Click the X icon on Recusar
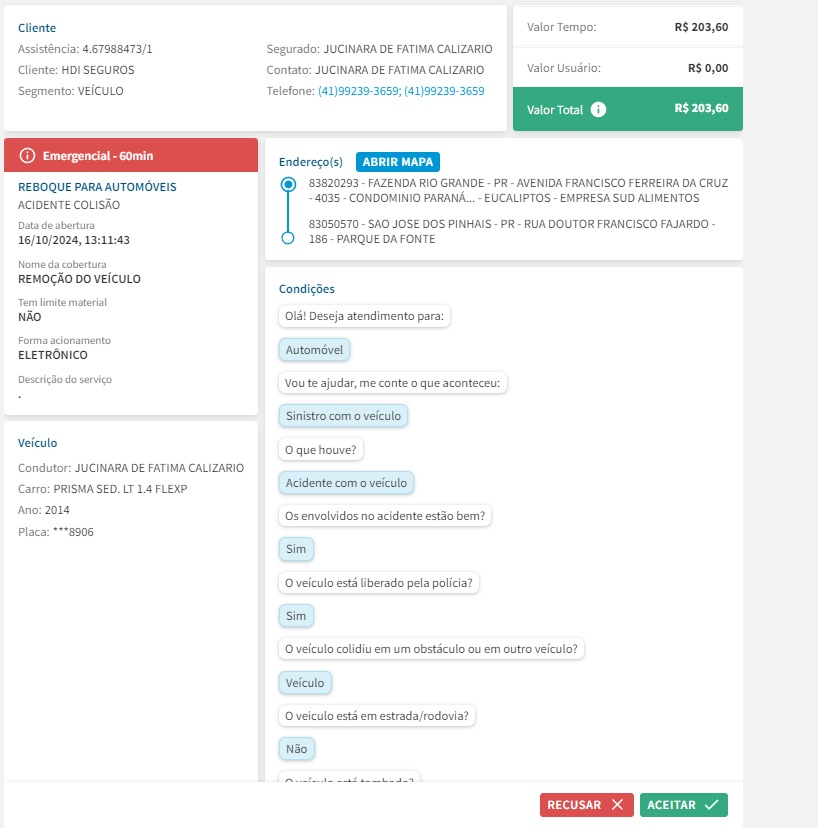The height and width of the screenshot is (828, 818). [x=617, y=805]
